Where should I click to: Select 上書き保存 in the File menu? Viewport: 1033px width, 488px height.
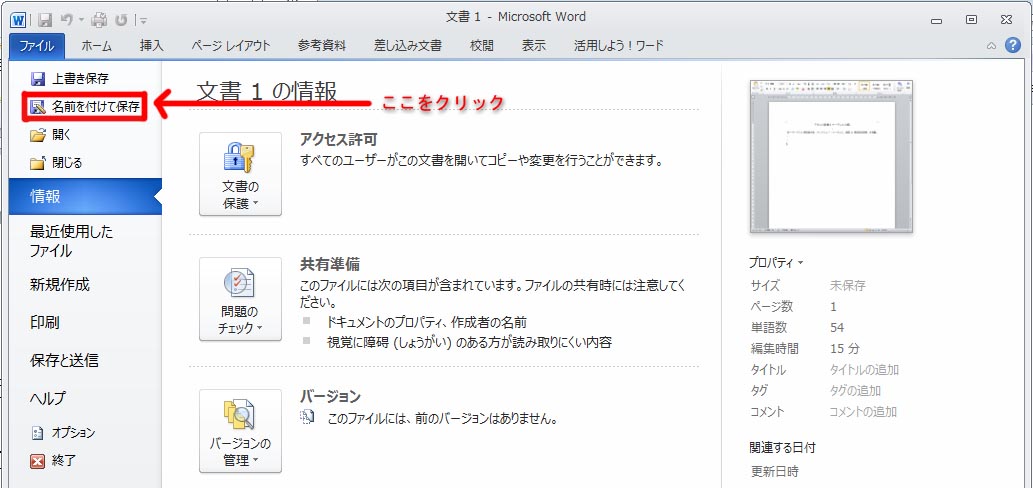click(70, 79)
